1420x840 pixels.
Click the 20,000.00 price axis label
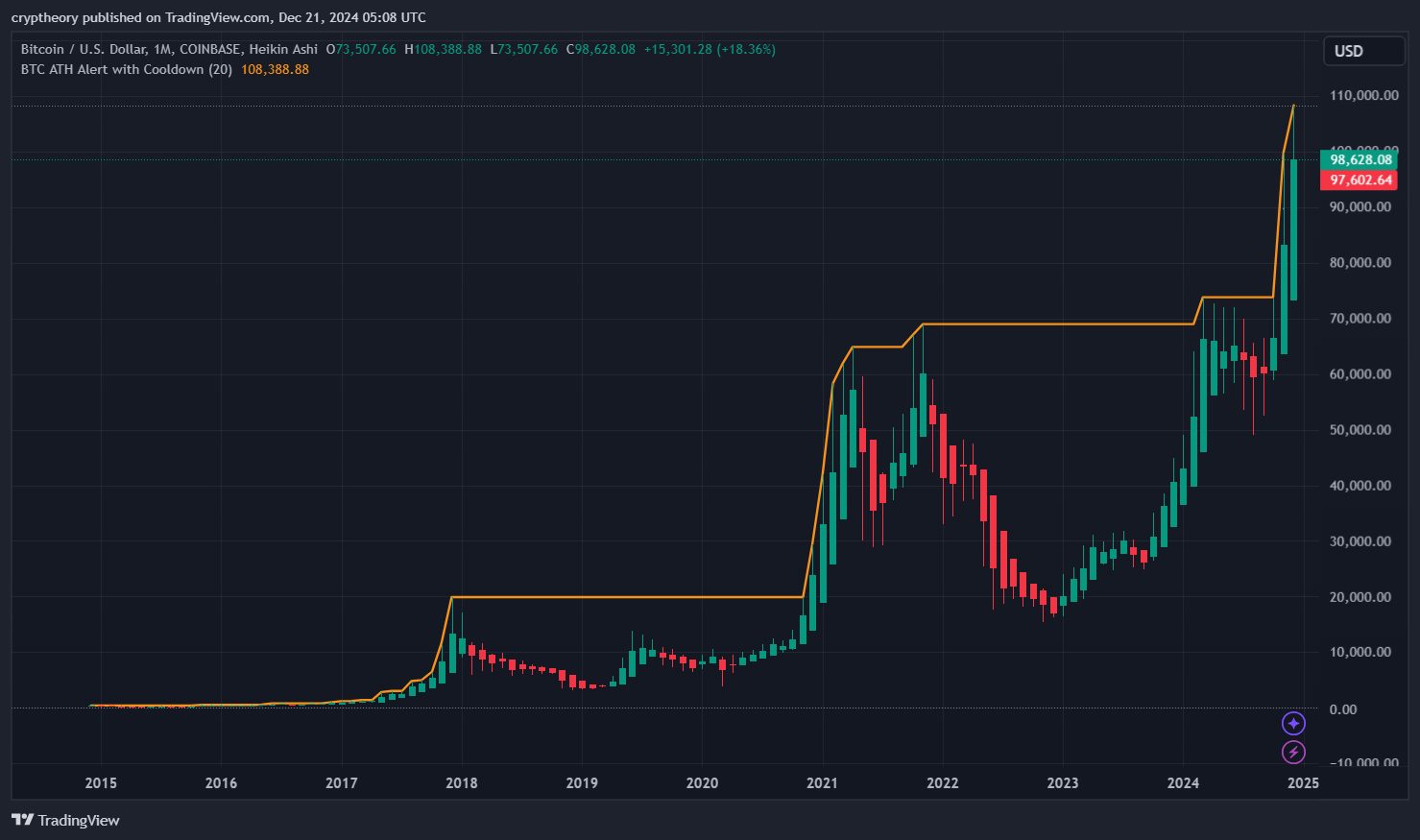pyautogui.click(x=1360, y=596)
